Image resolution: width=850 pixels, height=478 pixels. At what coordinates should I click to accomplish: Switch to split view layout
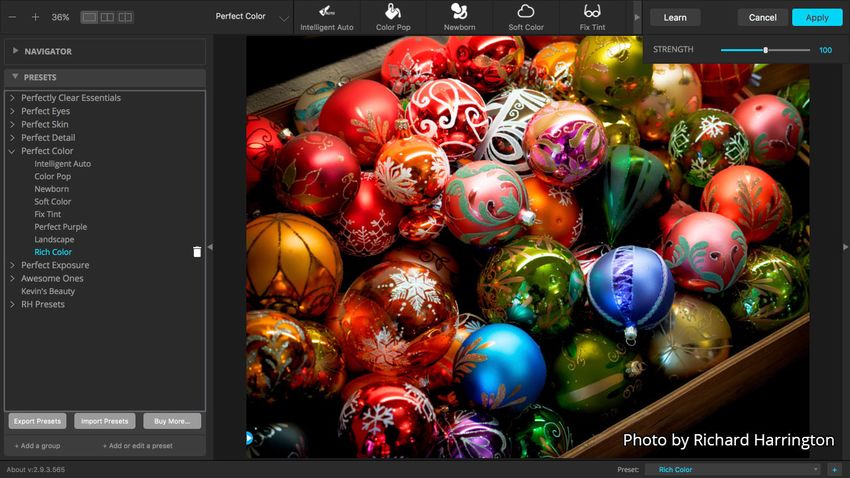coord(125,17)
